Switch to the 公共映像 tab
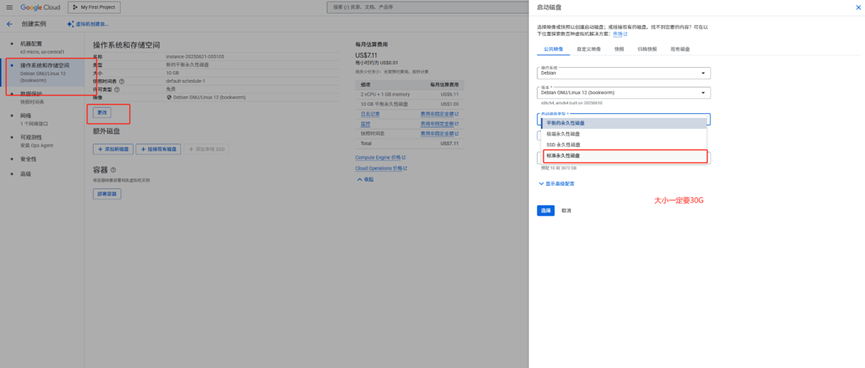Viewport: 865px width, 368px height. [553, 49]
